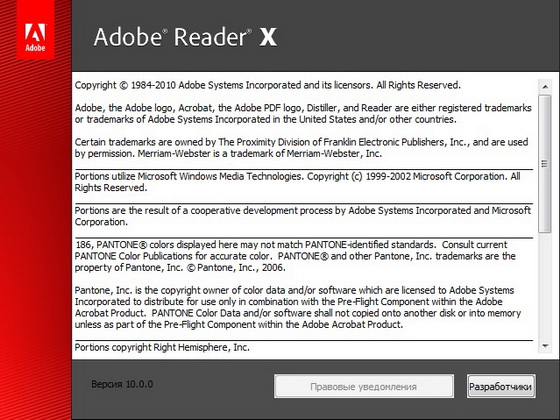
Task: Click the scrollbar down arrow
Action: pos(545,346)
